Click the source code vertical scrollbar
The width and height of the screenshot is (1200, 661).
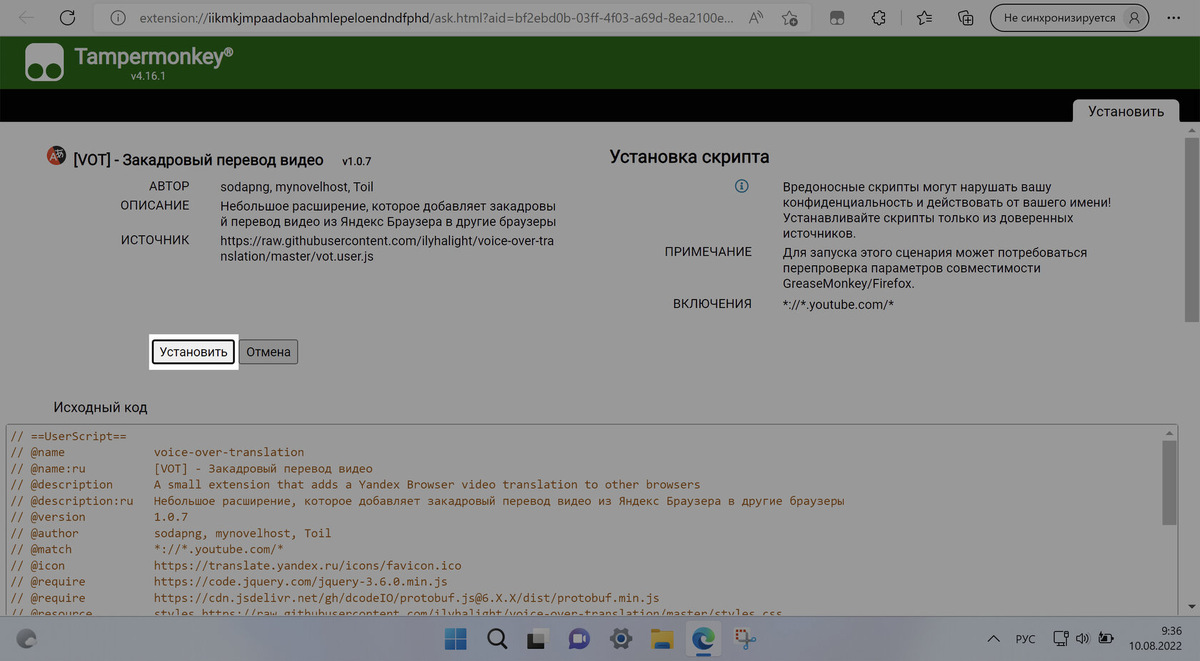pos(1169,482)
